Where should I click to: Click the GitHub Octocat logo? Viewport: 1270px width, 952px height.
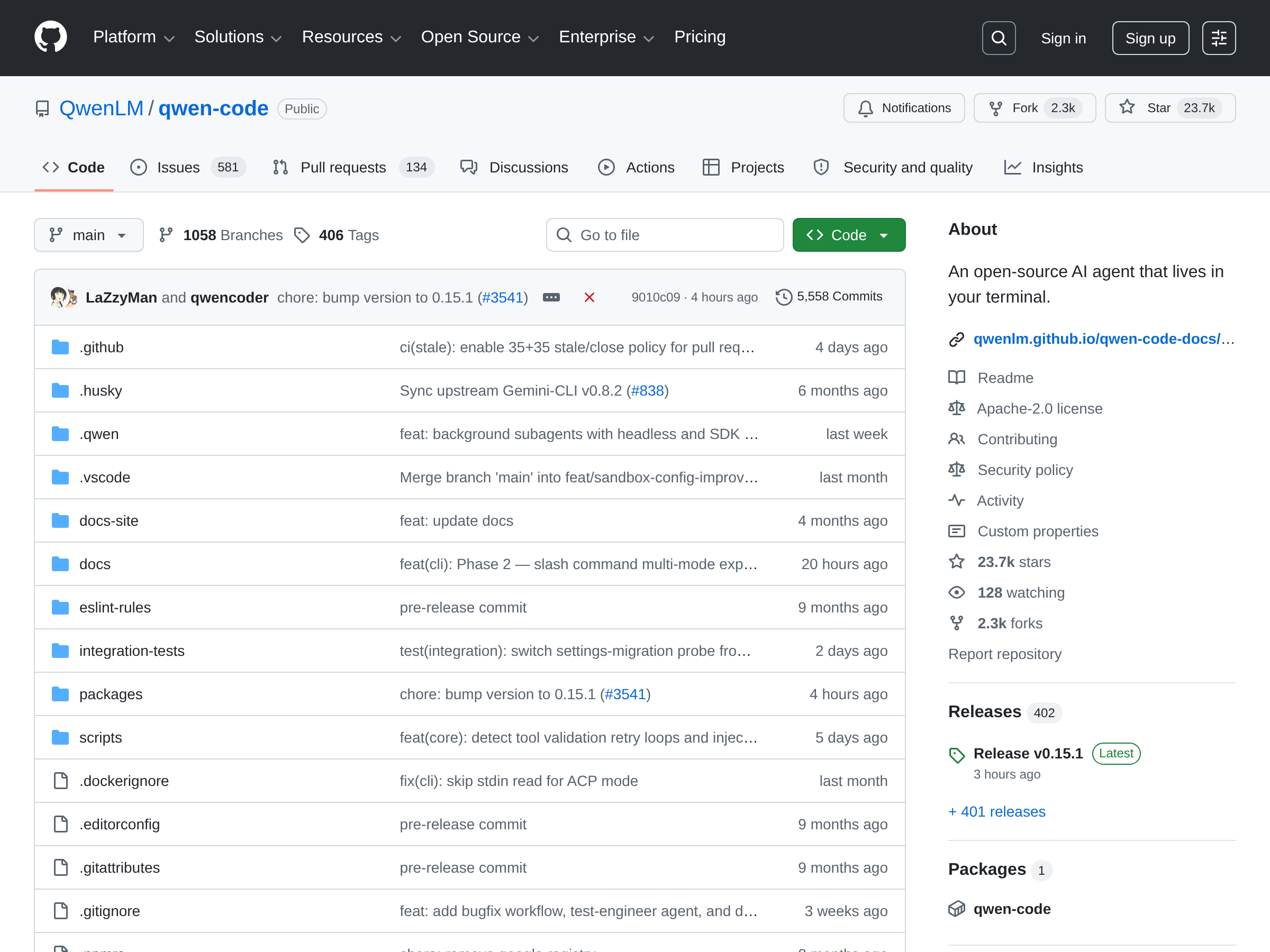pyautogui.click(x=50, y=38)
